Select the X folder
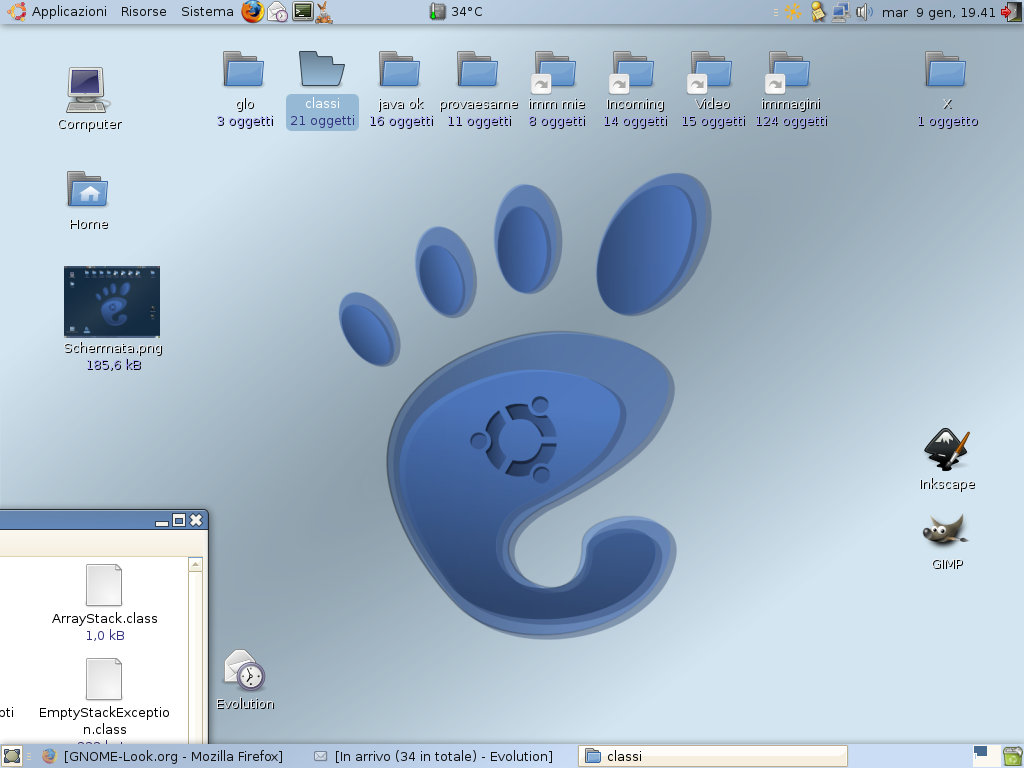This screenshot has height=768, width=1024. pyautogui.click(x=946, y=69)
